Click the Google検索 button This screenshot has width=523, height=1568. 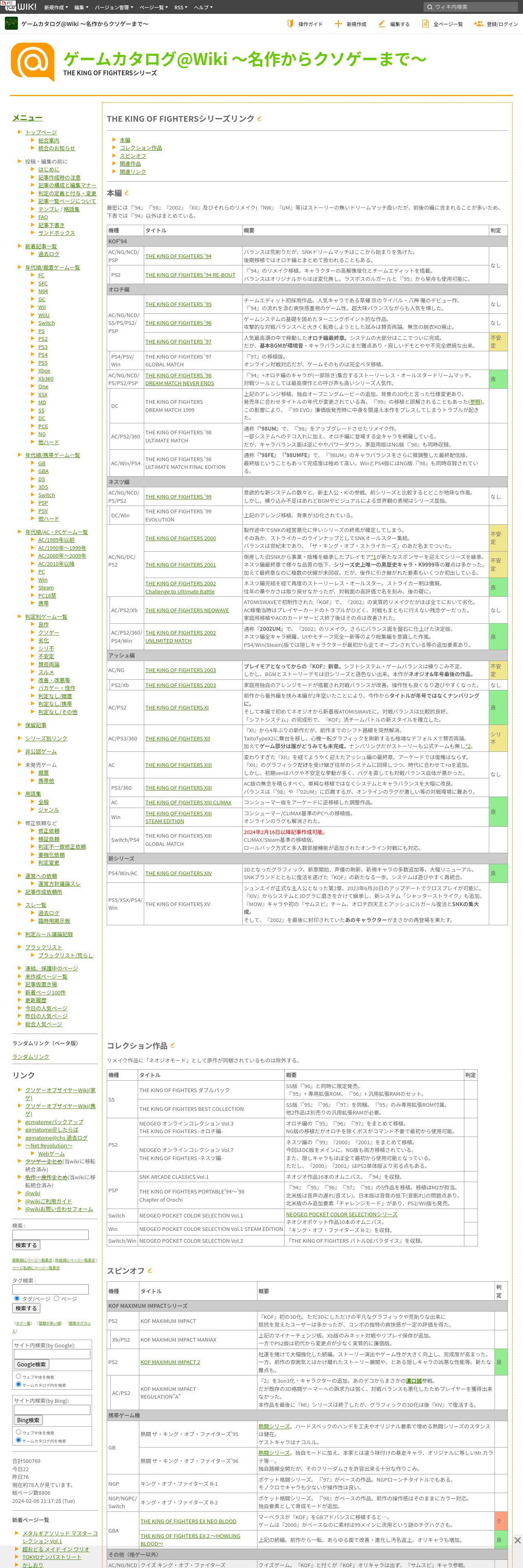pyautogui.click(x=32, y=1364)
